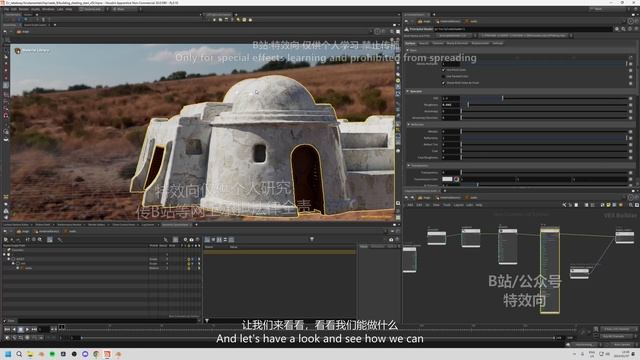Toggle the Use Point Color checkbox
The height and width of the screenshot is (360, 640).
click(x=443, y=70)
